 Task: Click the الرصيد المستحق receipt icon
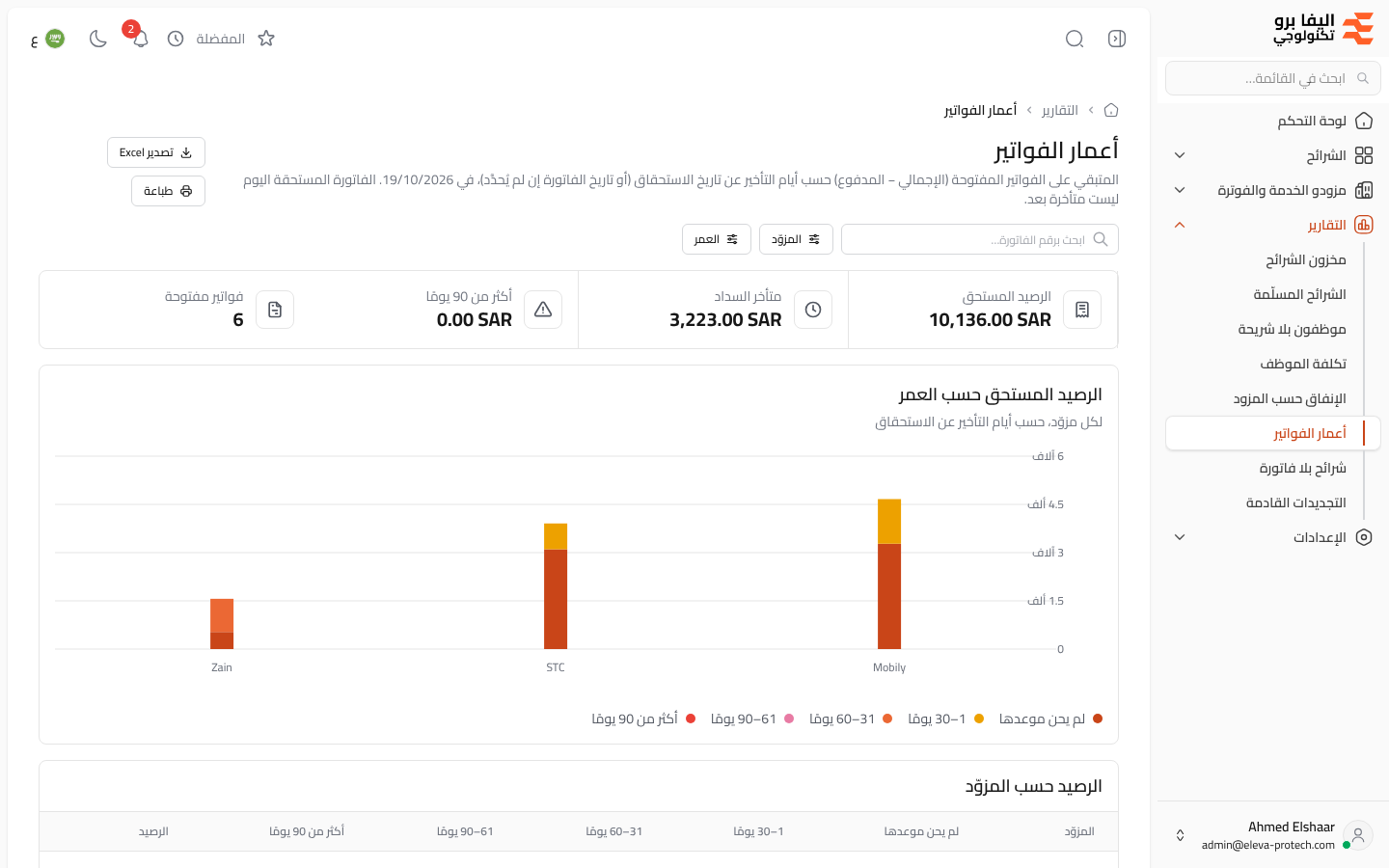pos(1082,310)
